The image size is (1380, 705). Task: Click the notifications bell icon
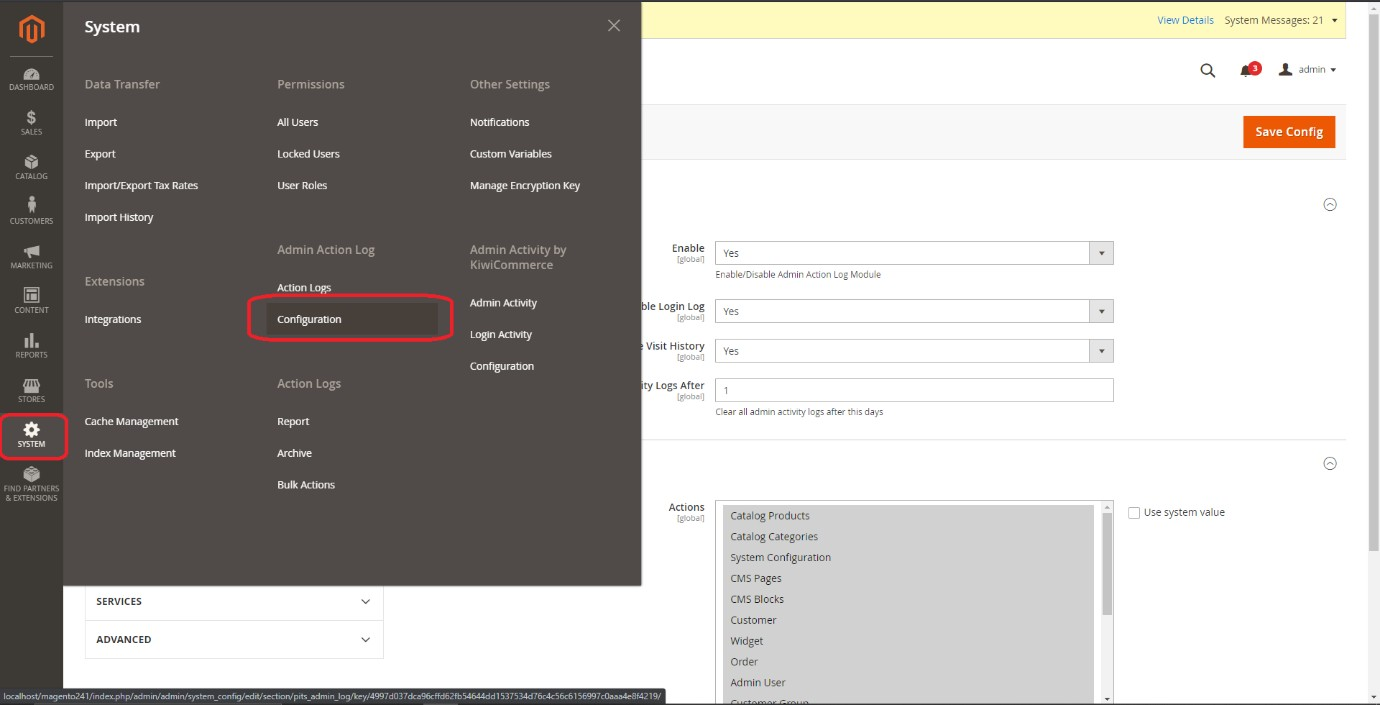coord(1246,70)
